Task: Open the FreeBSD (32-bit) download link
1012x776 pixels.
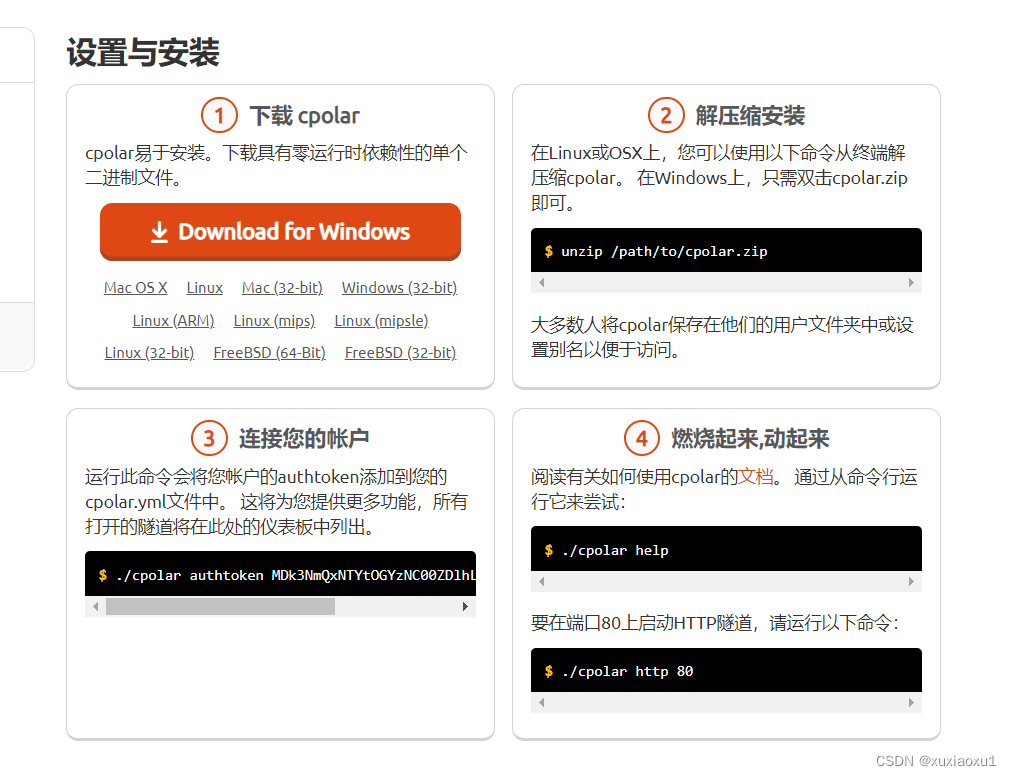Action: (x=400, y=353)
